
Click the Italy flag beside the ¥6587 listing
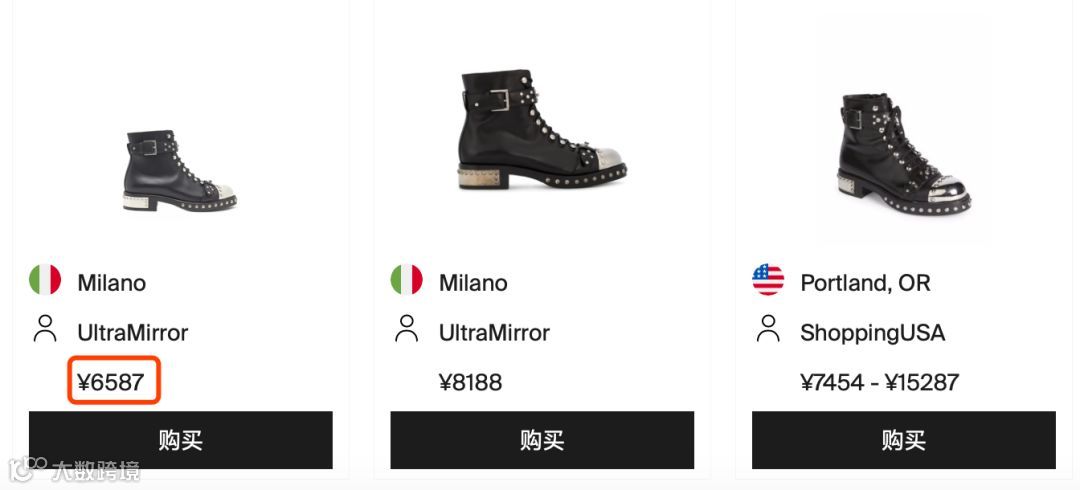pyautogui.click(x=45, y=279)
